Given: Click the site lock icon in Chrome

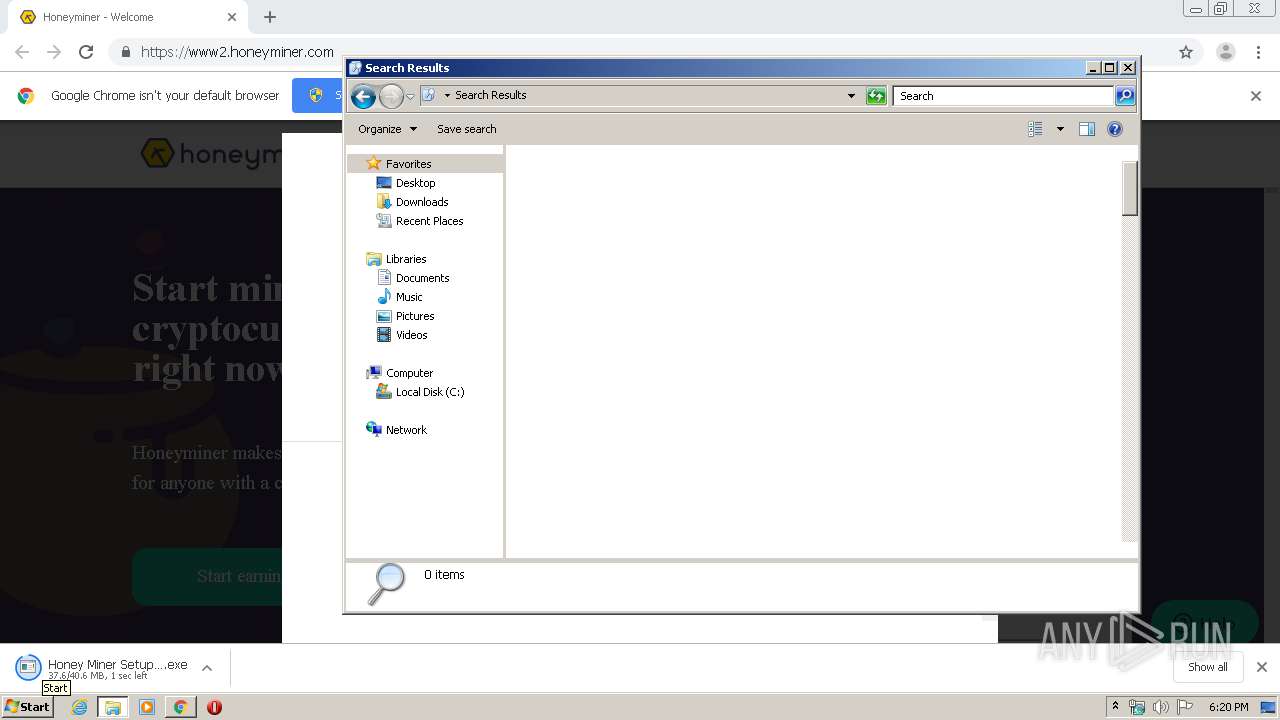Looking at the screenshot, I should pos(126,52).
